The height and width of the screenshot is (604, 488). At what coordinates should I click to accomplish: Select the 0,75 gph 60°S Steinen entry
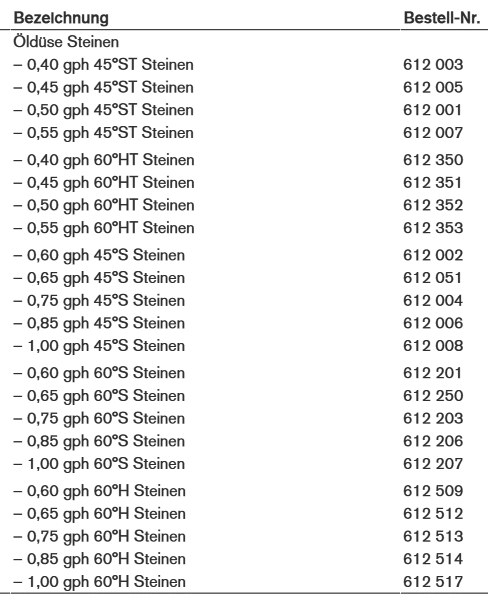(x=99, y=419)
